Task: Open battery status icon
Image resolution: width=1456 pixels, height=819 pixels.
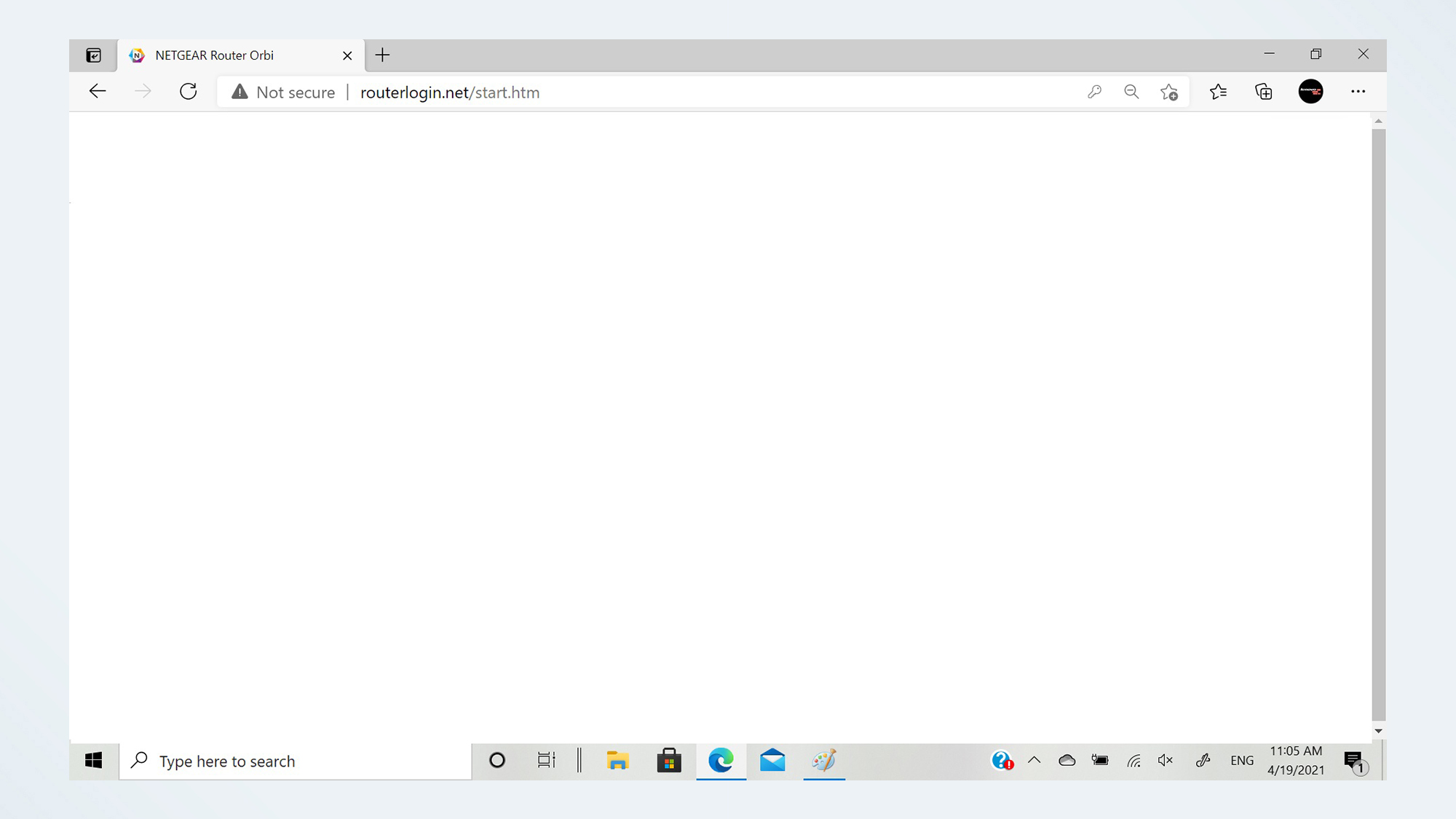Action: (1100, 761)
